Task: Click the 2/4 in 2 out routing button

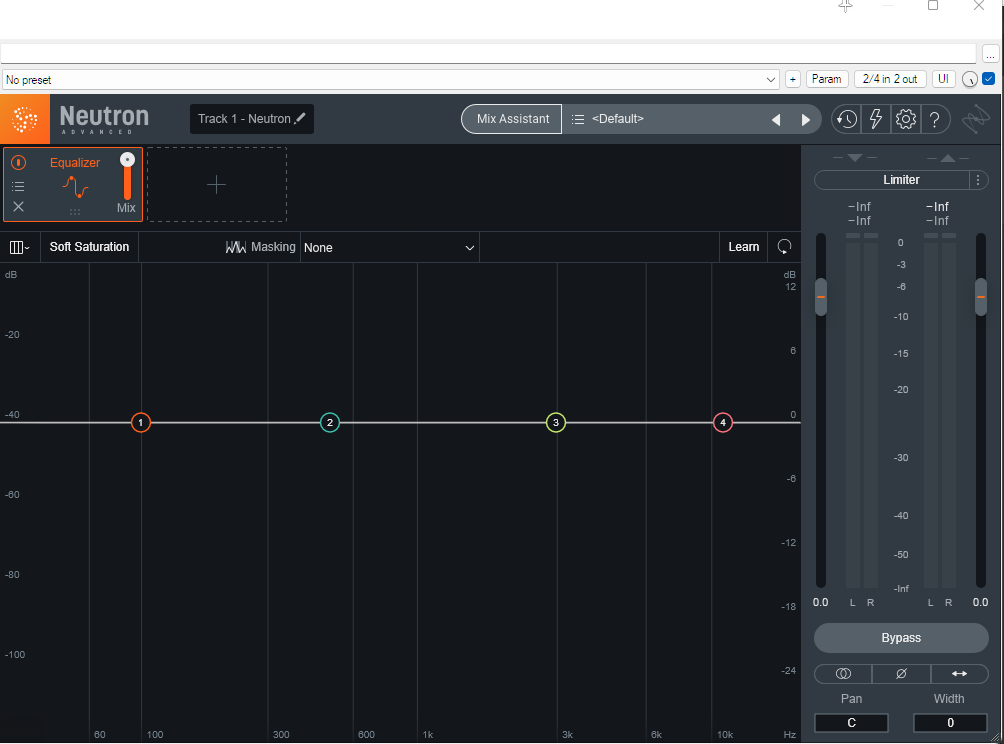Action: [x=890, y=79]
